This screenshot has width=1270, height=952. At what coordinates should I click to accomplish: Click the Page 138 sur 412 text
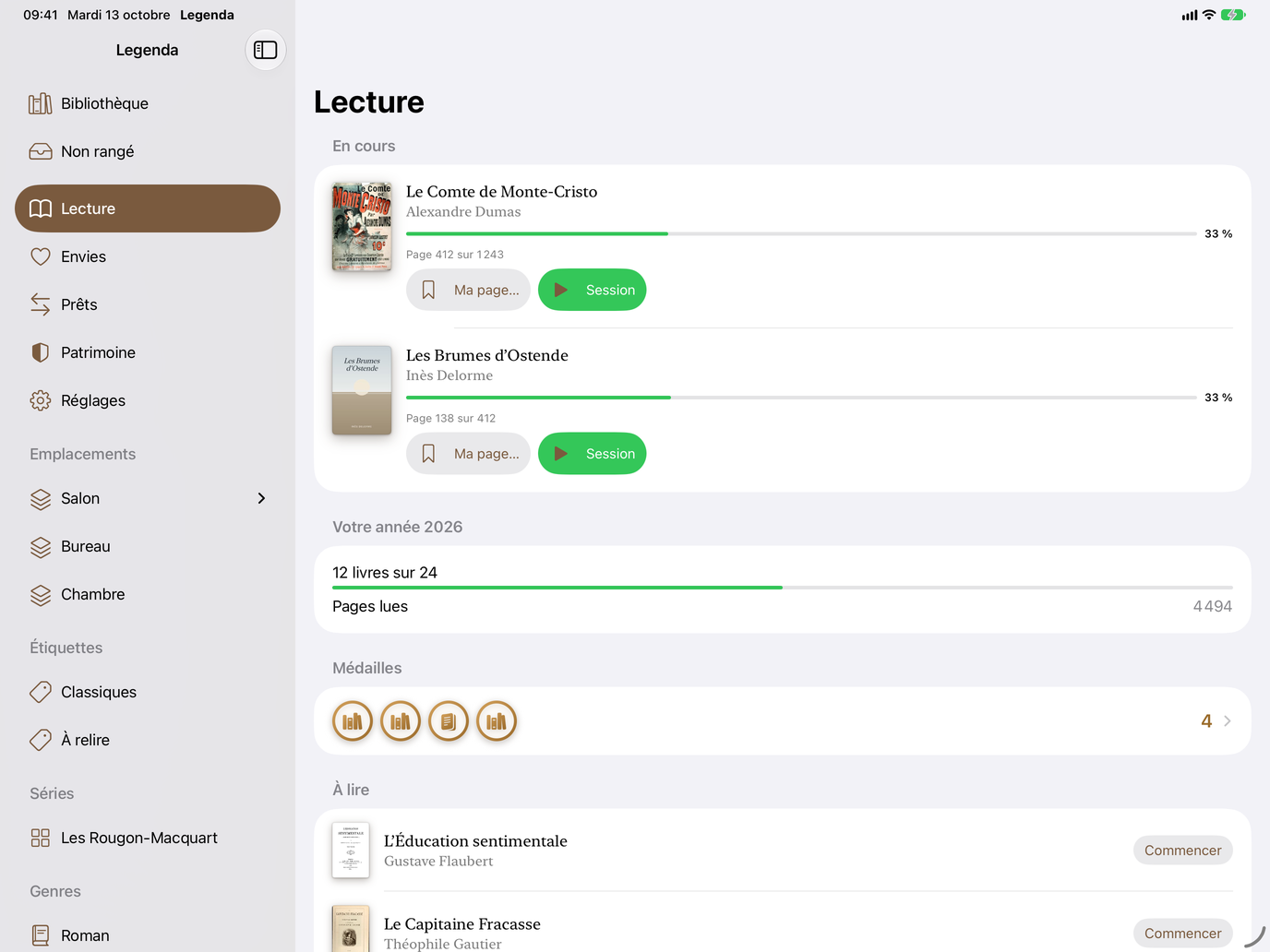(451, 419)
